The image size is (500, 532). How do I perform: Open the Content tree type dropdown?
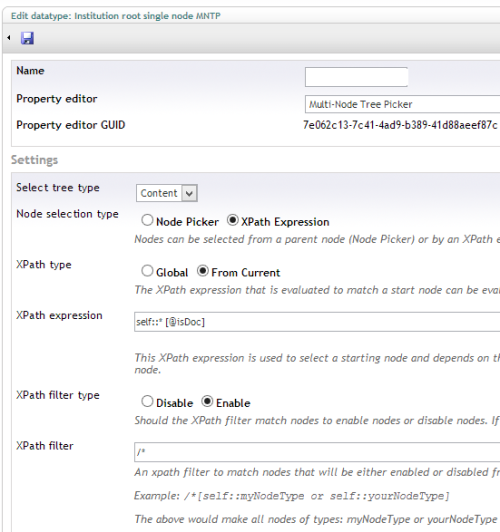tap(167, 193)
